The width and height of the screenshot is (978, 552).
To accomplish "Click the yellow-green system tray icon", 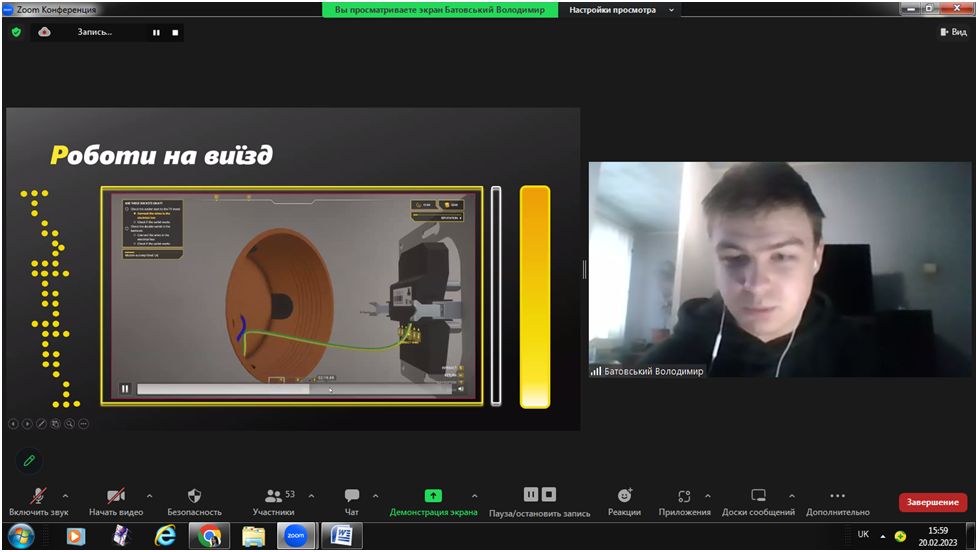I will tap(900, 536).
